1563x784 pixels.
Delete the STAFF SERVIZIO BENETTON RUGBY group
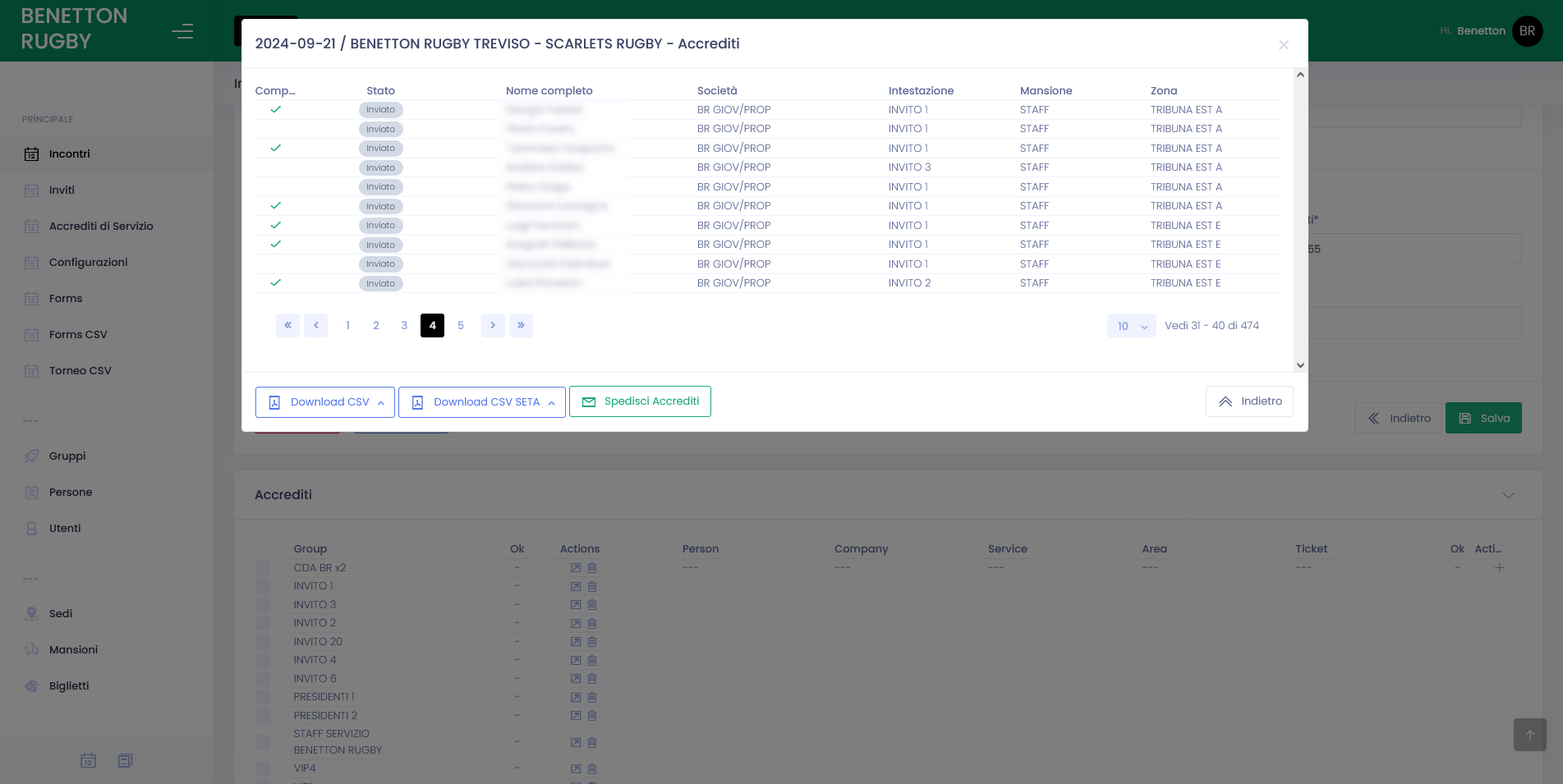coord(592,742)
